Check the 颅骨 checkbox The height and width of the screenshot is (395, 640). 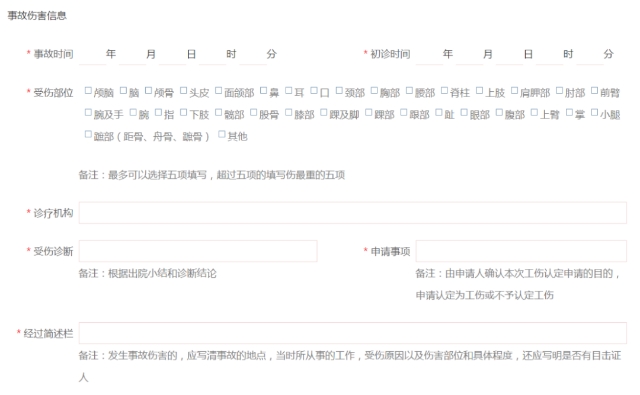click(x=149, y=91)
